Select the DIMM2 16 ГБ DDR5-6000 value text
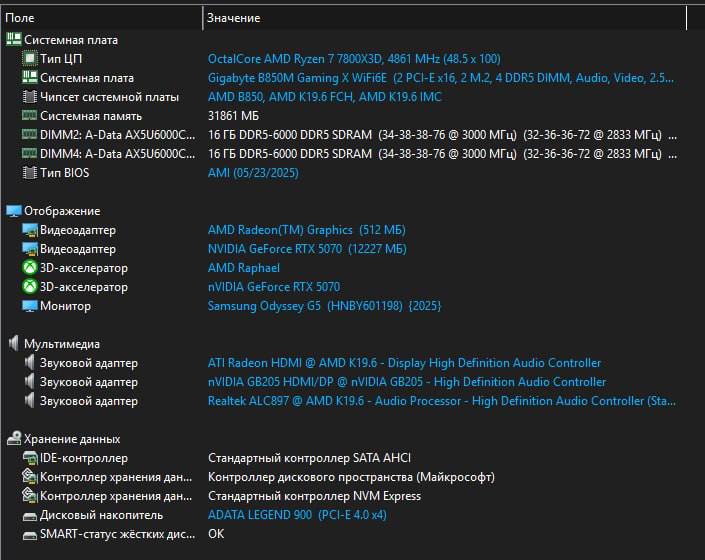The width and height of the screenshot is (705, 560). coord(442,135)
